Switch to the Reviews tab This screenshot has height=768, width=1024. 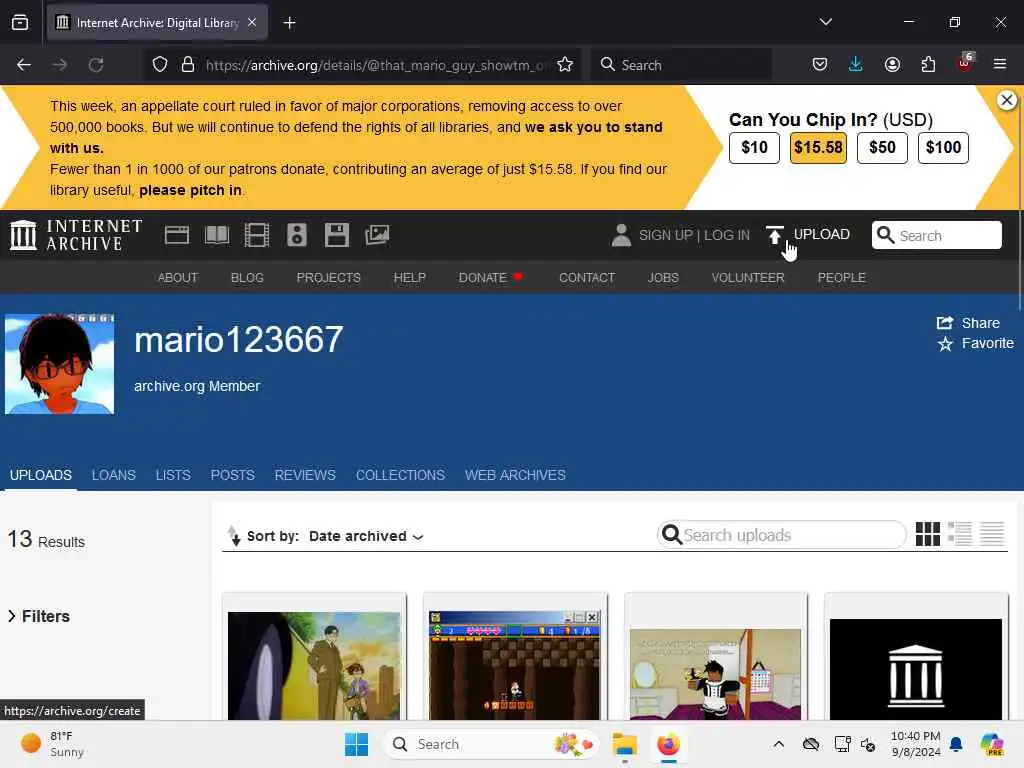click(305, 475)
